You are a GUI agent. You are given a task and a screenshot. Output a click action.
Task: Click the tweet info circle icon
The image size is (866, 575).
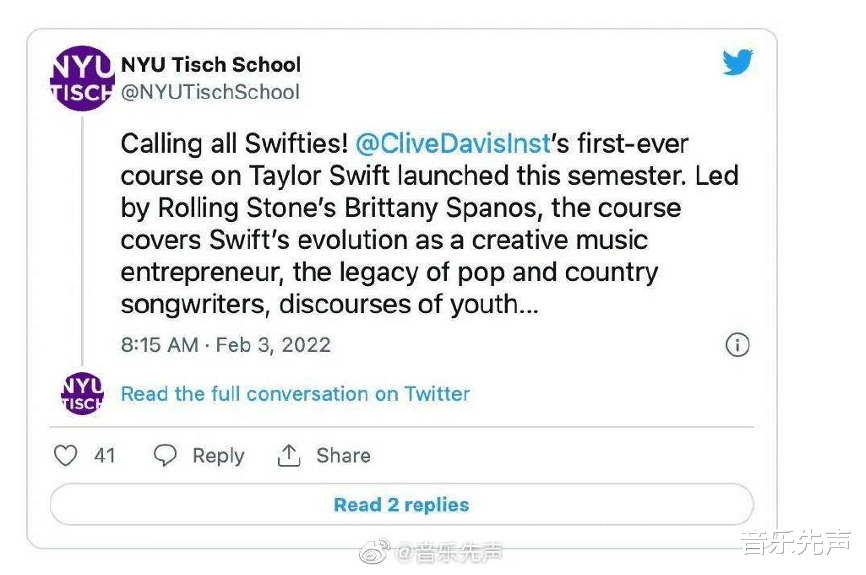[x=737, y=345]
